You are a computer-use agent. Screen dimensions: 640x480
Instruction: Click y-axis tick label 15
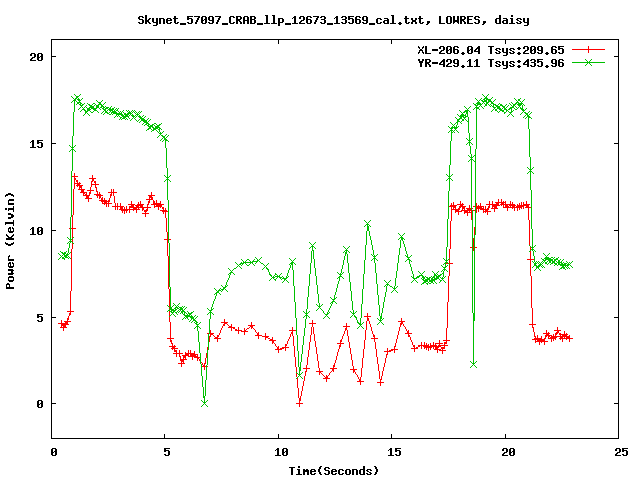(36, 144)
